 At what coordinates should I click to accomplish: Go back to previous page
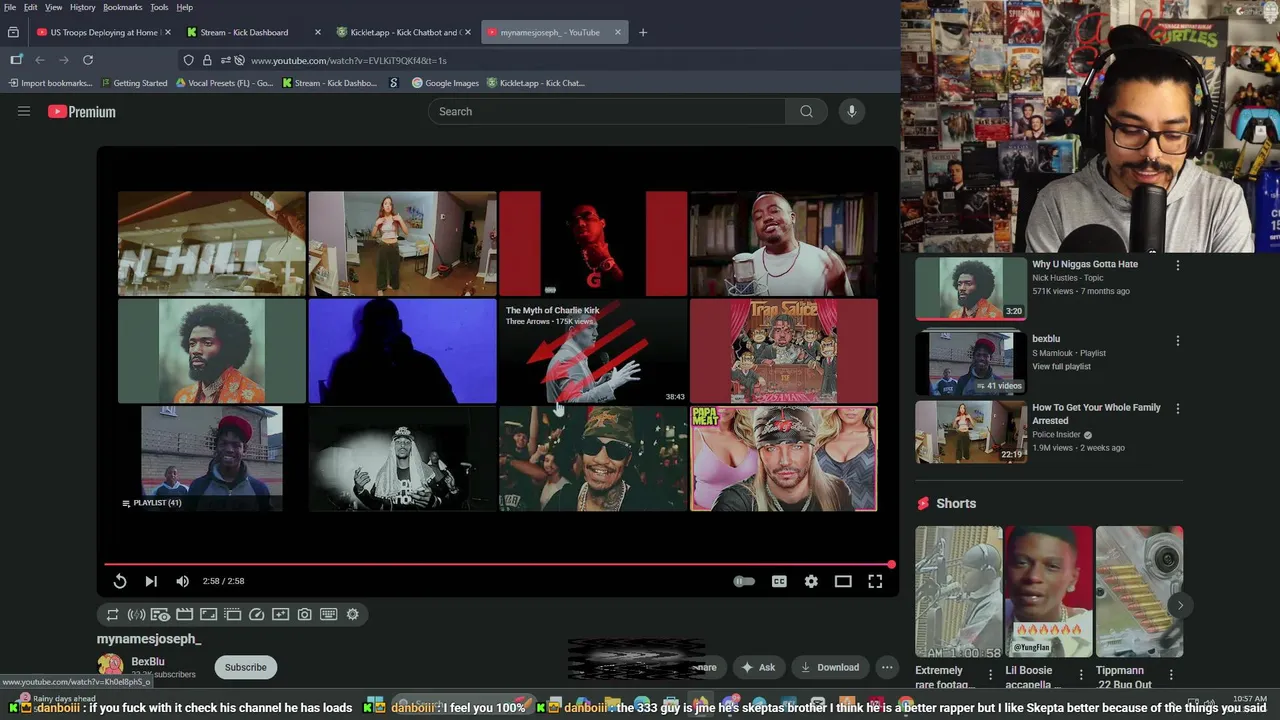pos(40,60)
